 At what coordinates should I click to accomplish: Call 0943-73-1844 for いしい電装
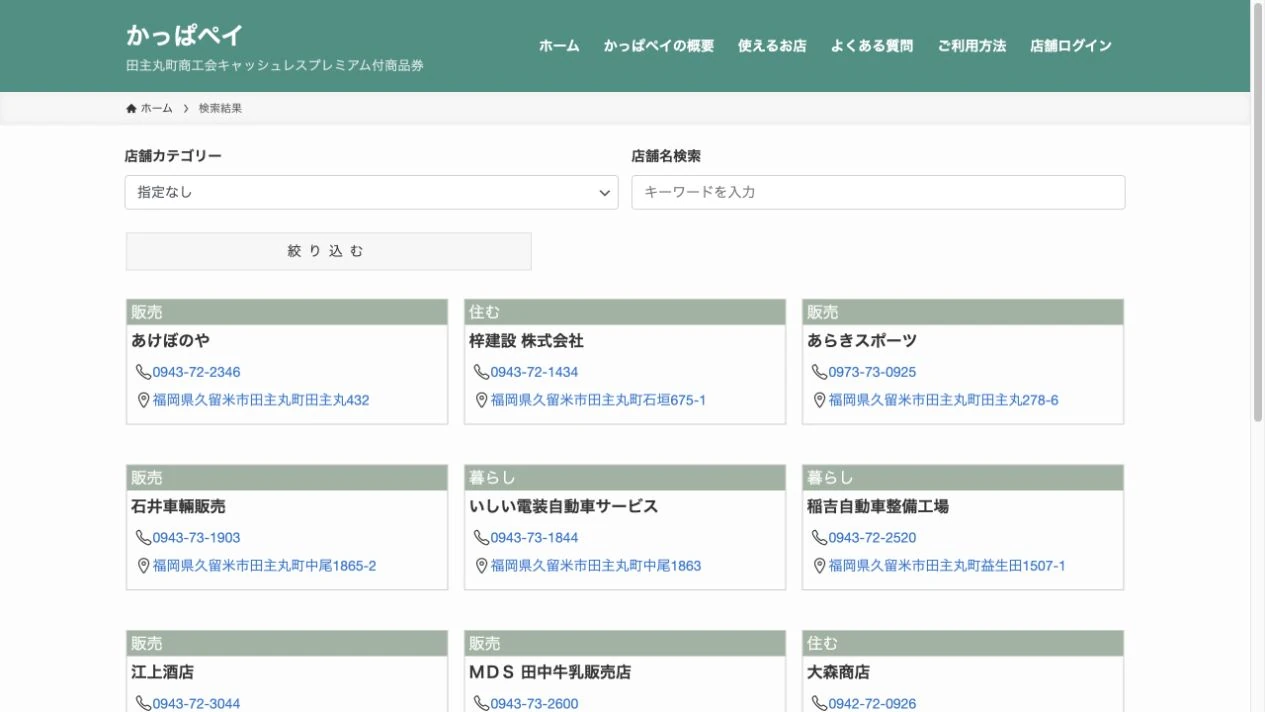tap(534, 538)
